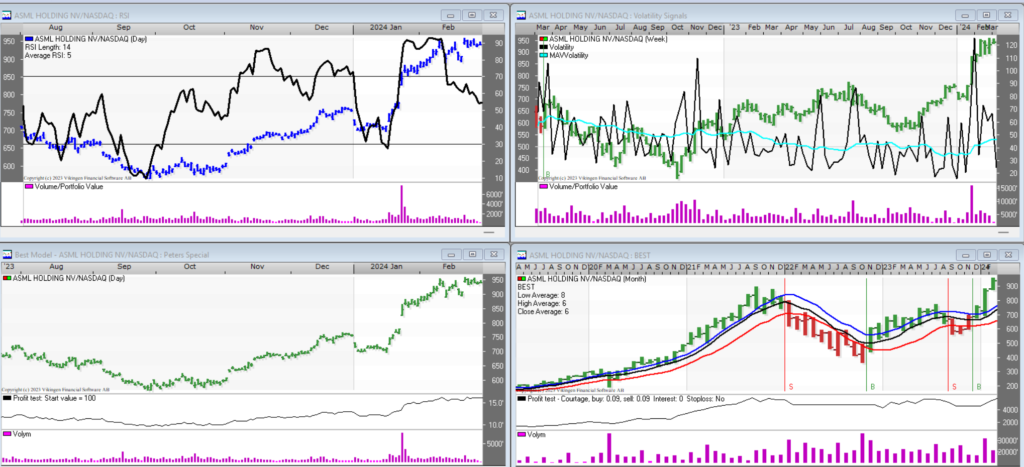Click the 'Low Average: 8' label
Screen dimensions: 1024x467
click(x=541, y=295)
